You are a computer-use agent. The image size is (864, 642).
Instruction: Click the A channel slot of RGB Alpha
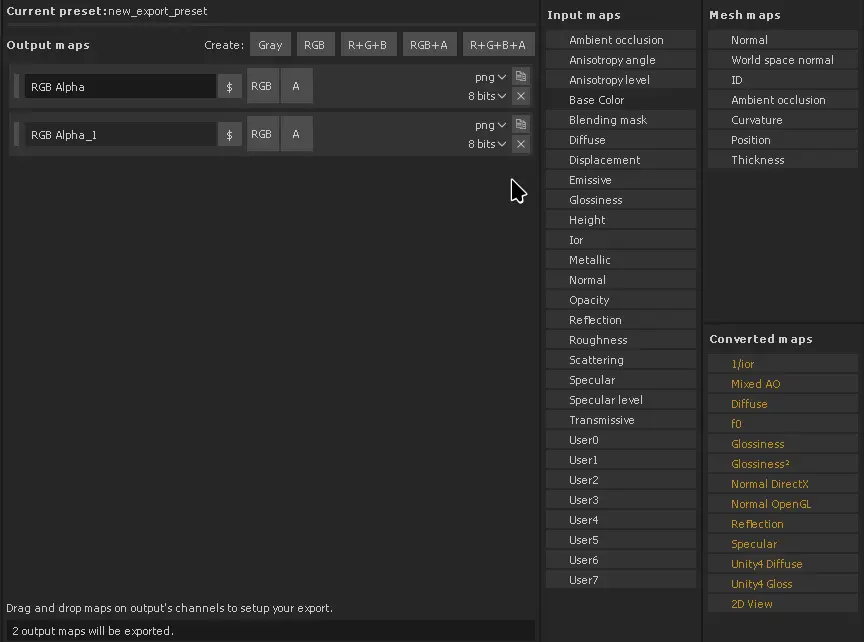tap(296, 86)
